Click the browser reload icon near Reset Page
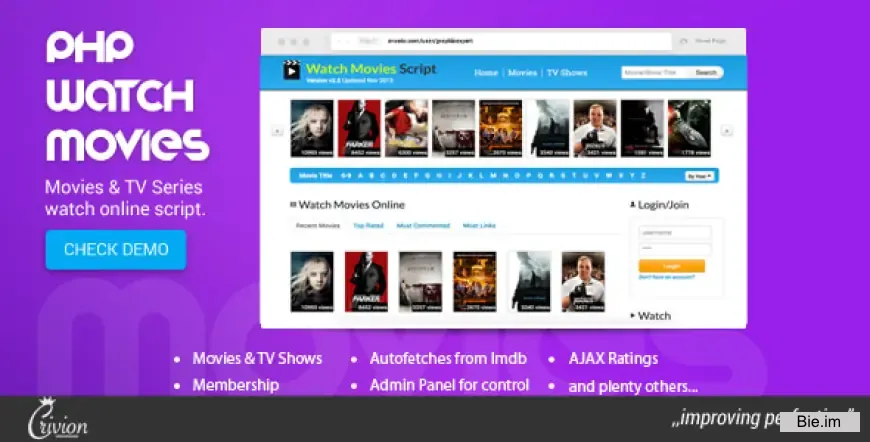The width and height of the screenshot is (870, 442). [684, 41]
